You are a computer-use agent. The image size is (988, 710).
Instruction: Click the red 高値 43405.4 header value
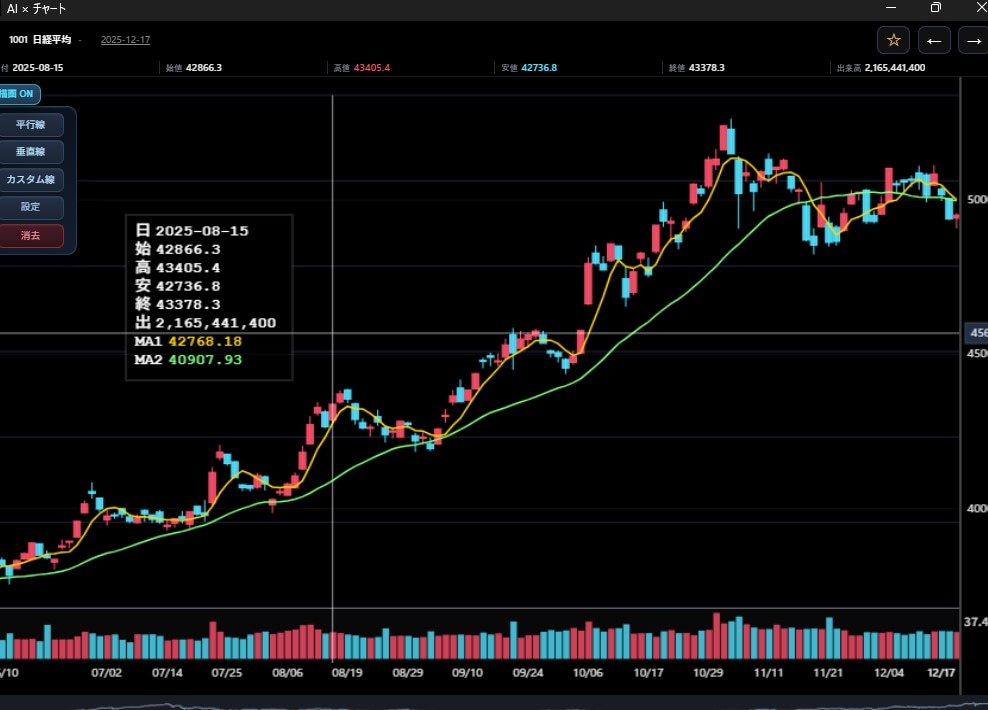[362, 67]
